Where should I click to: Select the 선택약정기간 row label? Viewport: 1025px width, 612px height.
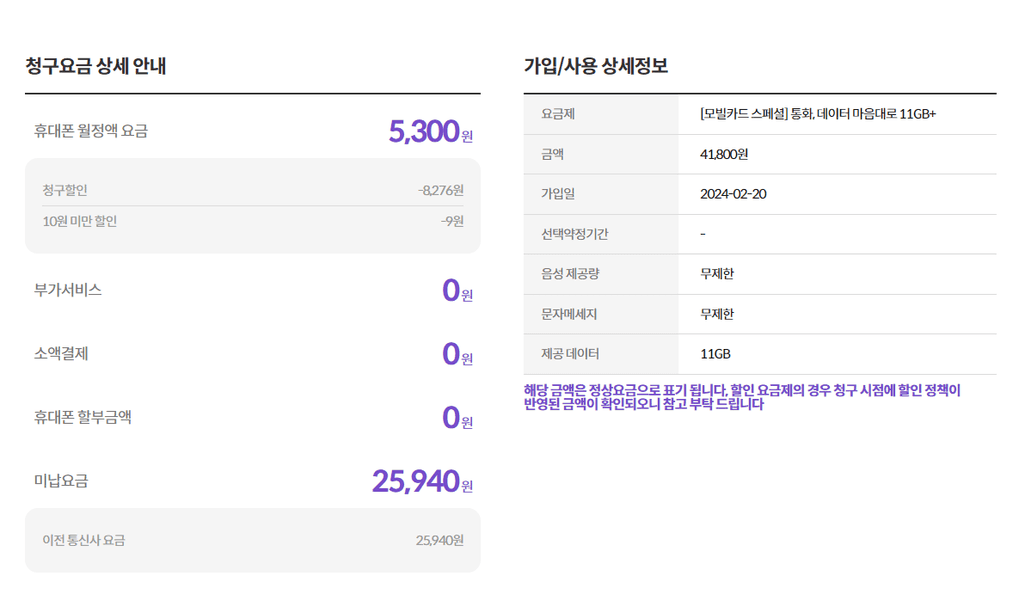(x=575, y=234)
